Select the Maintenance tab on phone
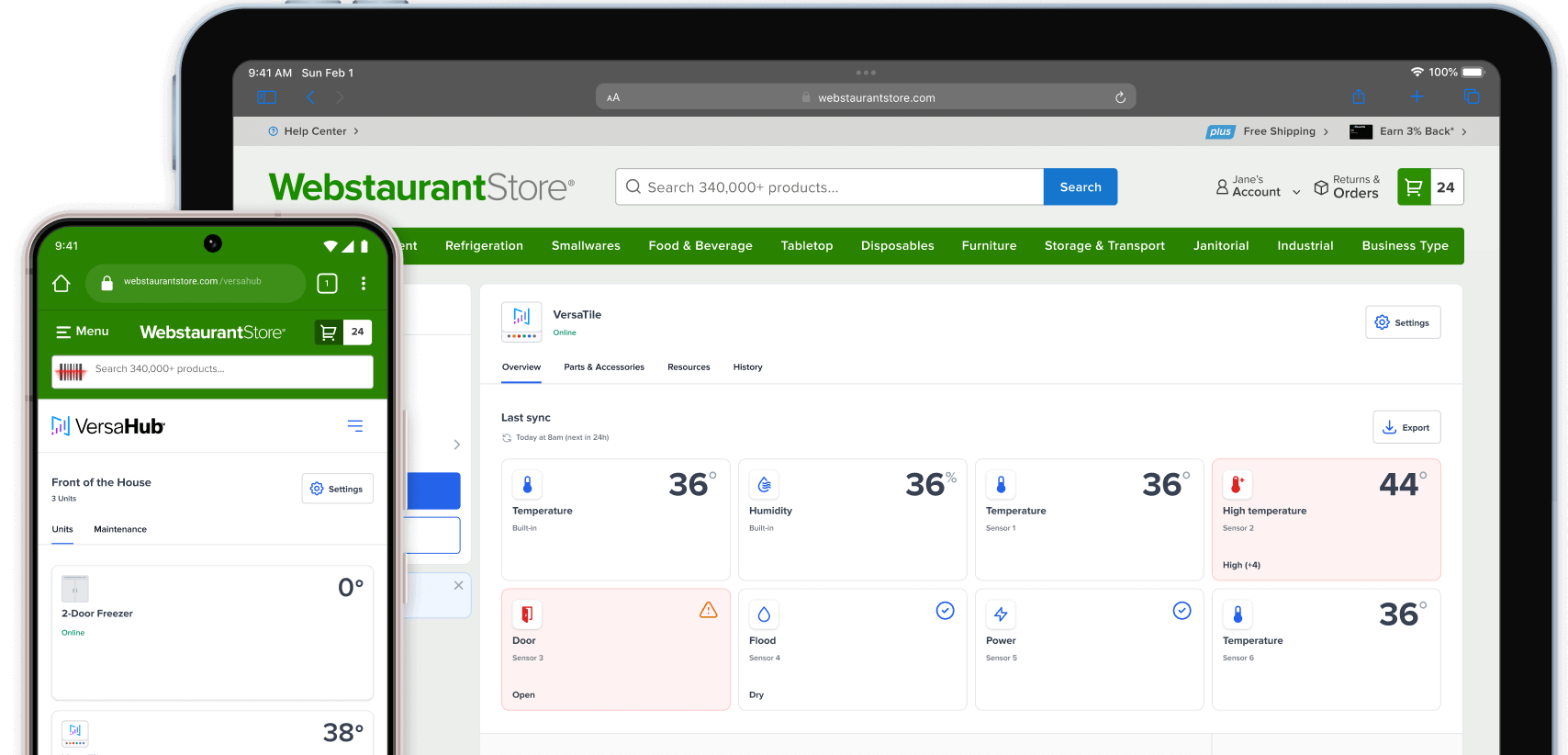 (x=120, y=530)
